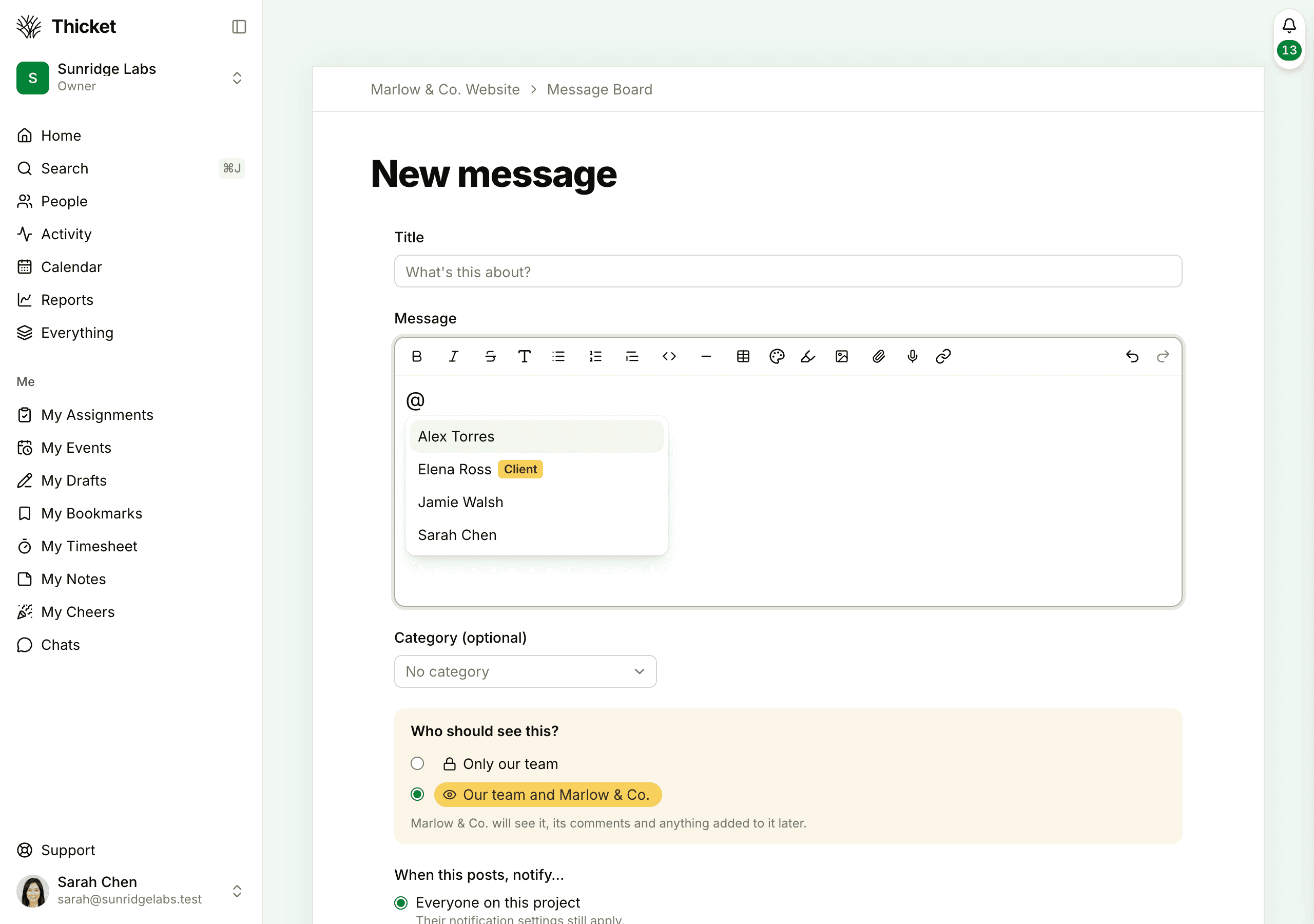Insert a numbered list
Image resolution: width=1314 pixels, height=924 pixels.
tap(595, 356)
